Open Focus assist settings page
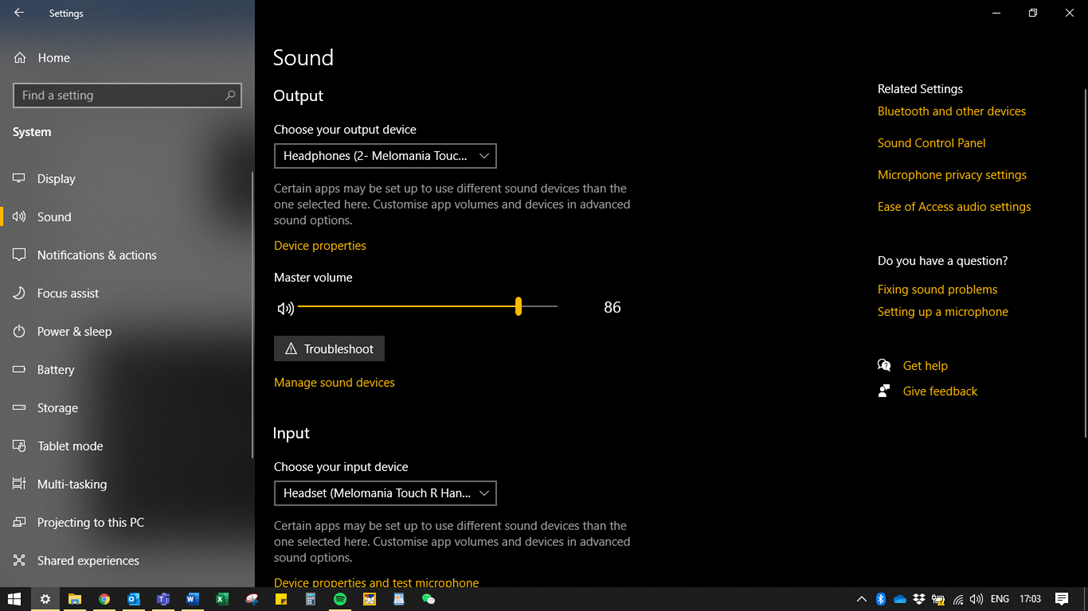This screenshot has height=611, width=1088. tap(68, 293)
